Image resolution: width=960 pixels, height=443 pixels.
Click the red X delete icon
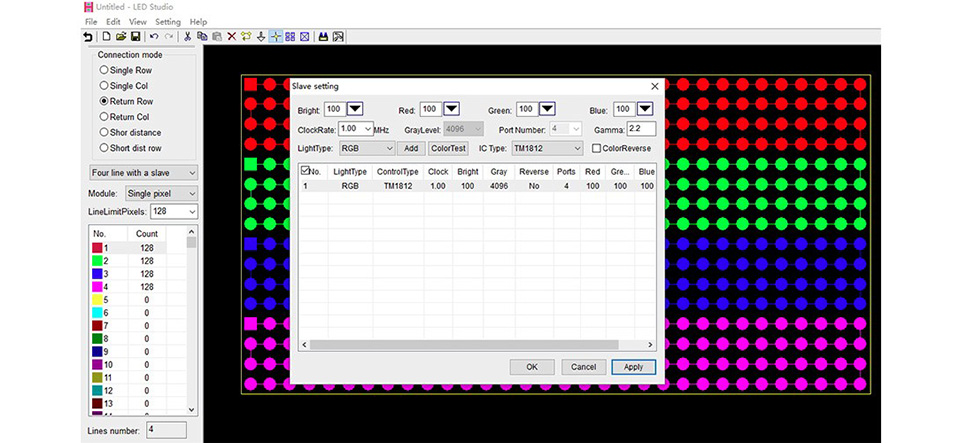(x=231, y=37)
